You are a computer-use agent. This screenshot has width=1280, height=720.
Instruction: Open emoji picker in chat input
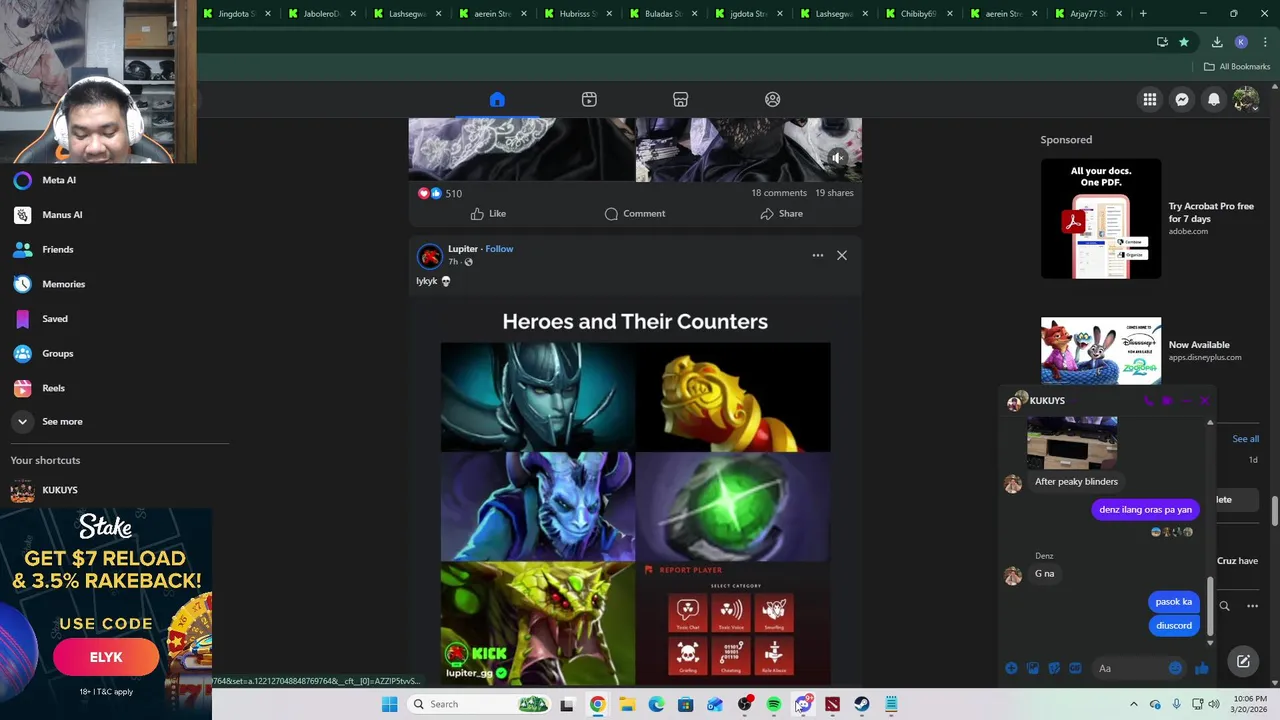click(x=1175, y=668)
